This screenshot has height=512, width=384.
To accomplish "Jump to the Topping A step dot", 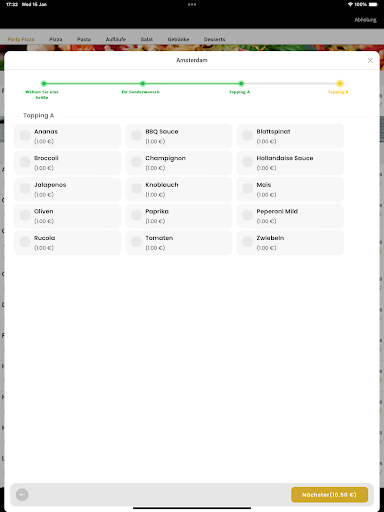I will 241,83.
